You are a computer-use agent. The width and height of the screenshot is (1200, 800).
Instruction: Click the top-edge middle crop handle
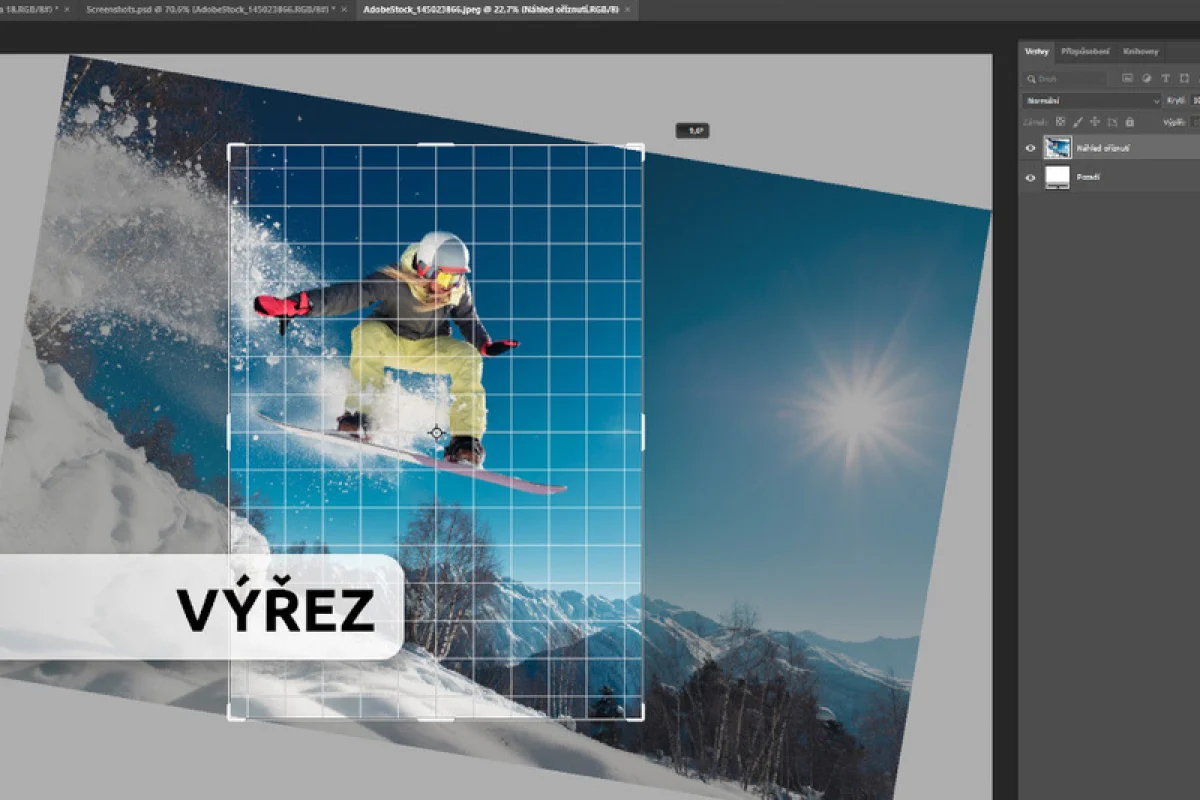436,145
